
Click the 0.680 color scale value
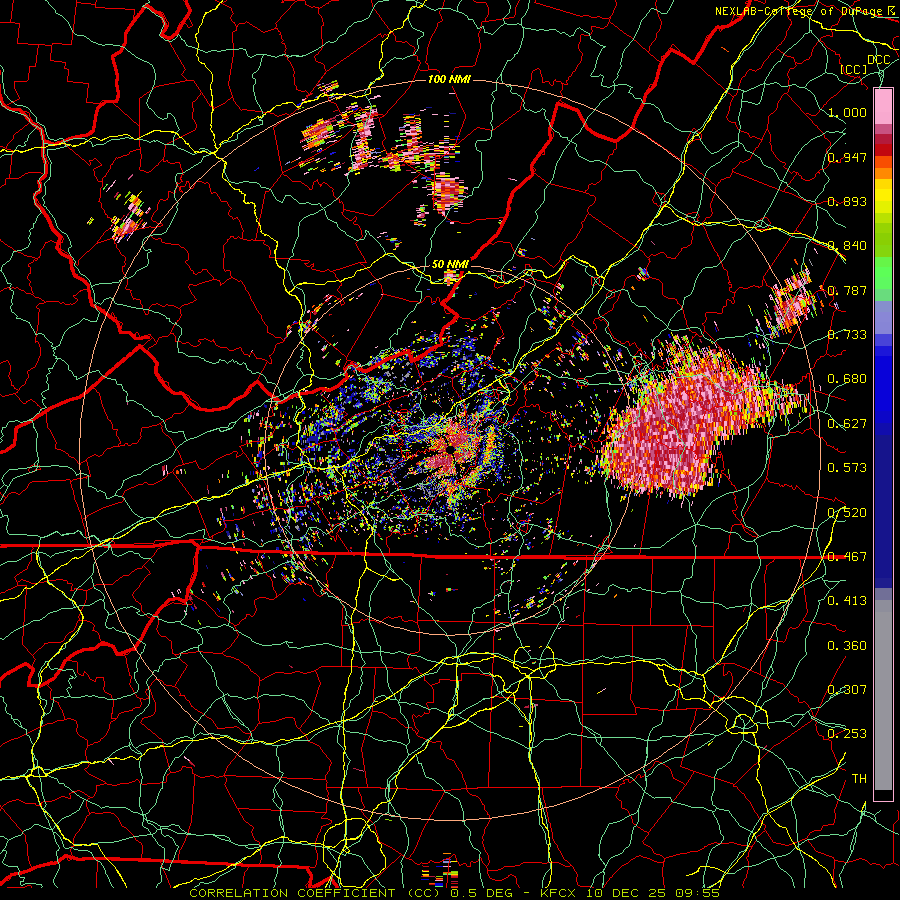tap(847, 379)
